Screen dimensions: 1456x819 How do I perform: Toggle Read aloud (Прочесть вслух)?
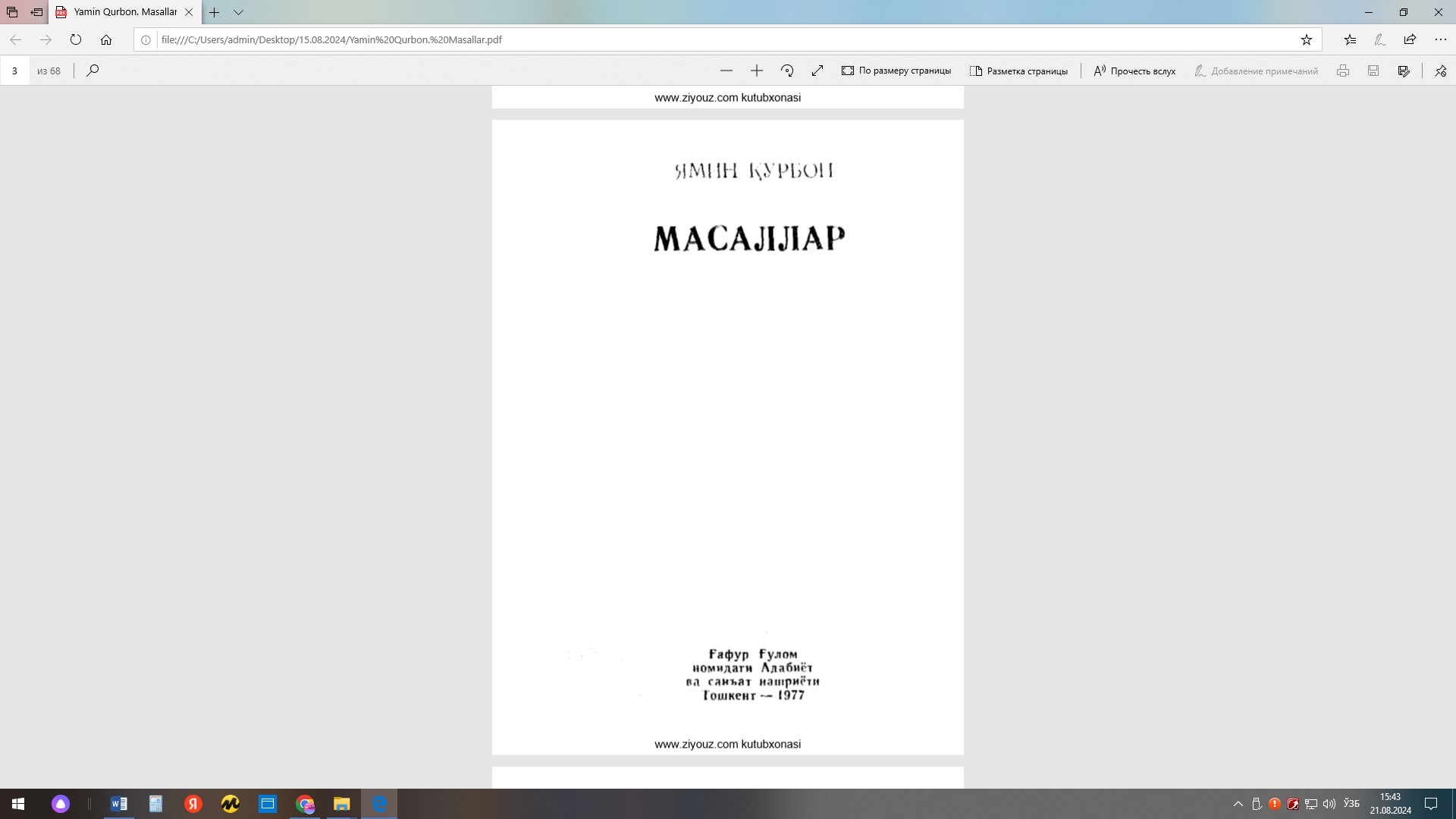(x=1134, y=71)
